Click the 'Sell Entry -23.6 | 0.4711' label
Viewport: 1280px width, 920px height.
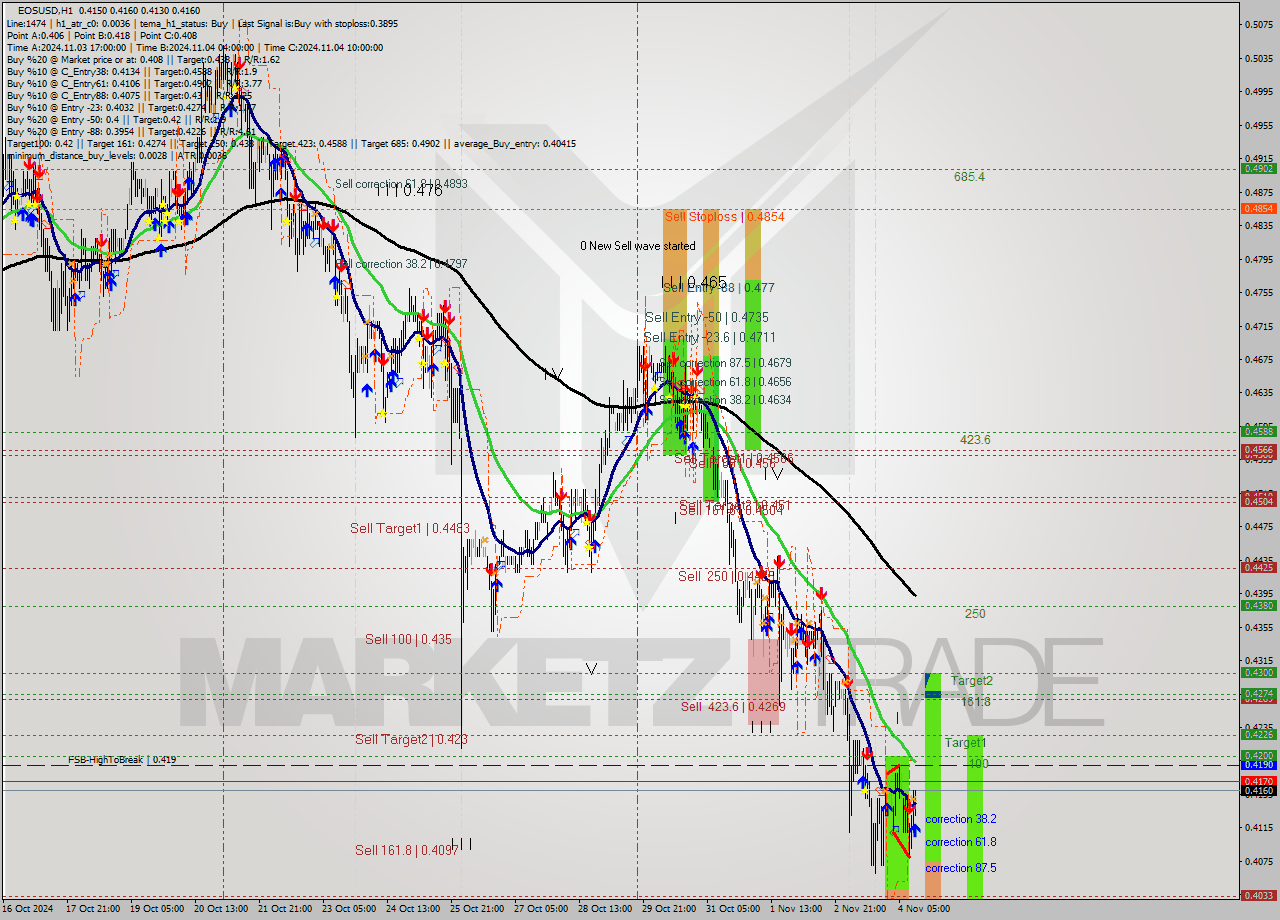point(710,338)
